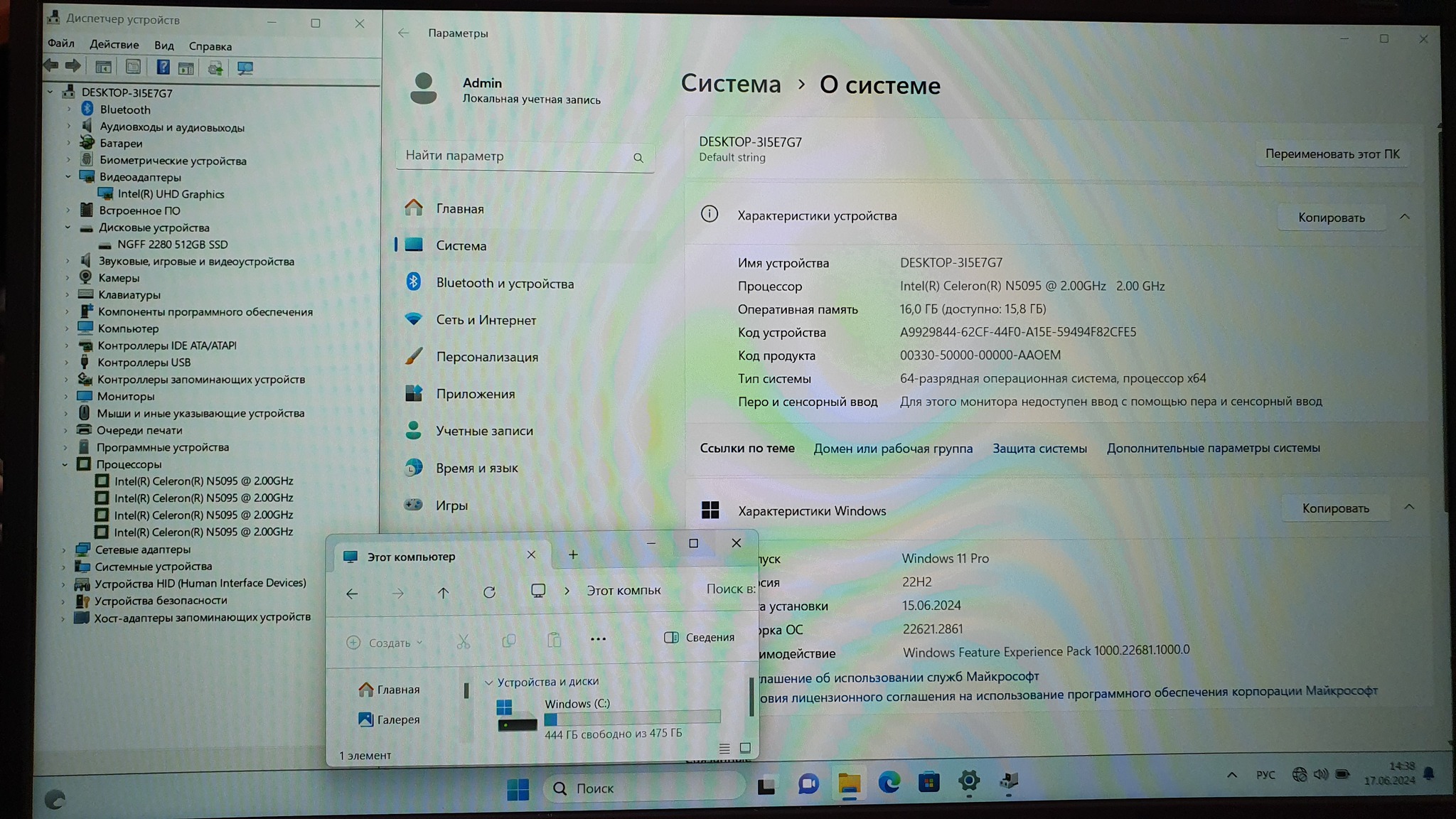The image size is (1456, 819).
Task: Click the Up arrow in File Explorer
Action: [443, 593]
